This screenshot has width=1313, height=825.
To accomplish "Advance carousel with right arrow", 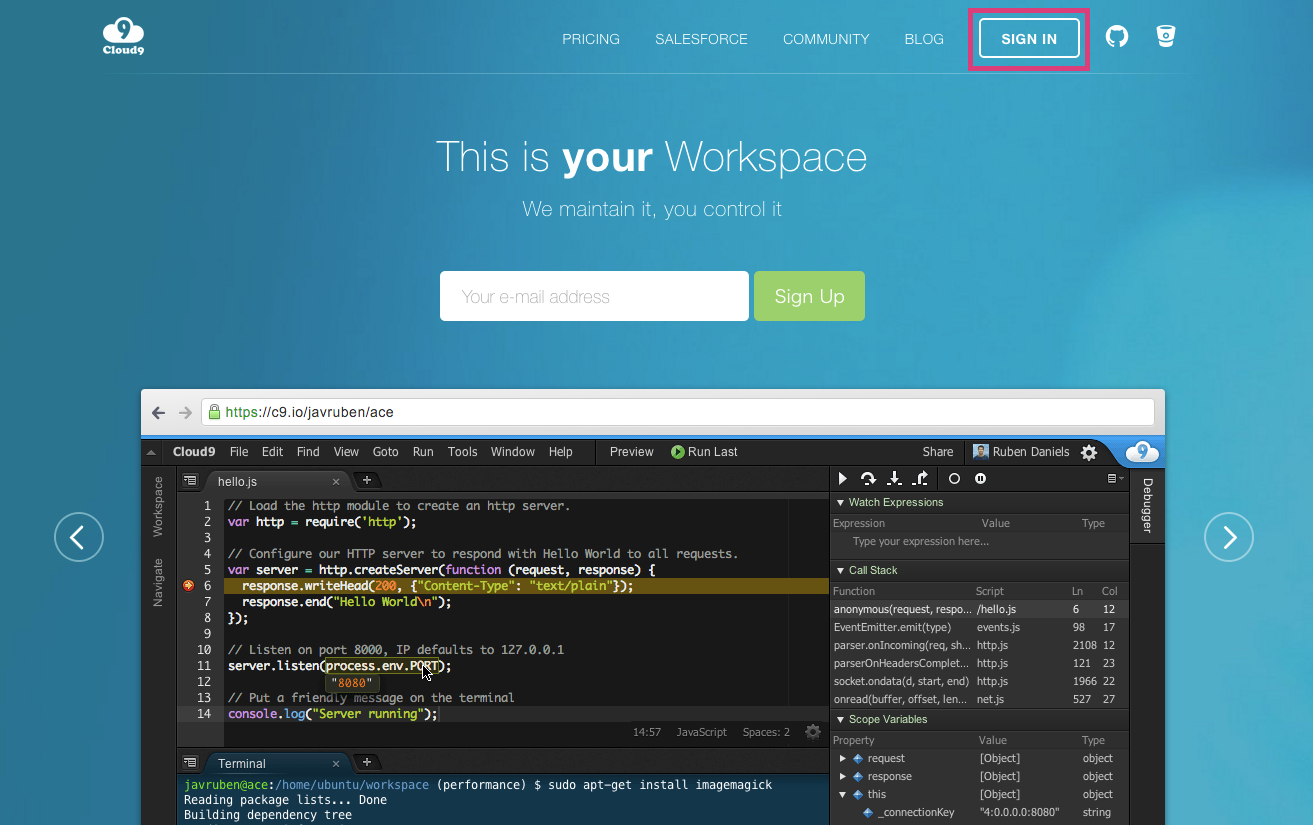I will [x=1228, y=537].
